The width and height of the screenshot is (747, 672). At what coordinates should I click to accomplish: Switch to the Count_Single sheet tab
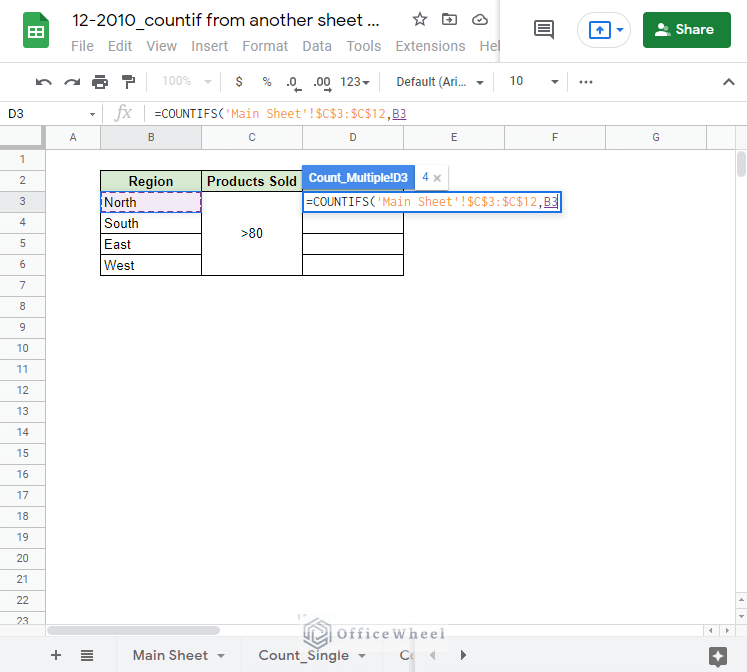coord(303,656)
